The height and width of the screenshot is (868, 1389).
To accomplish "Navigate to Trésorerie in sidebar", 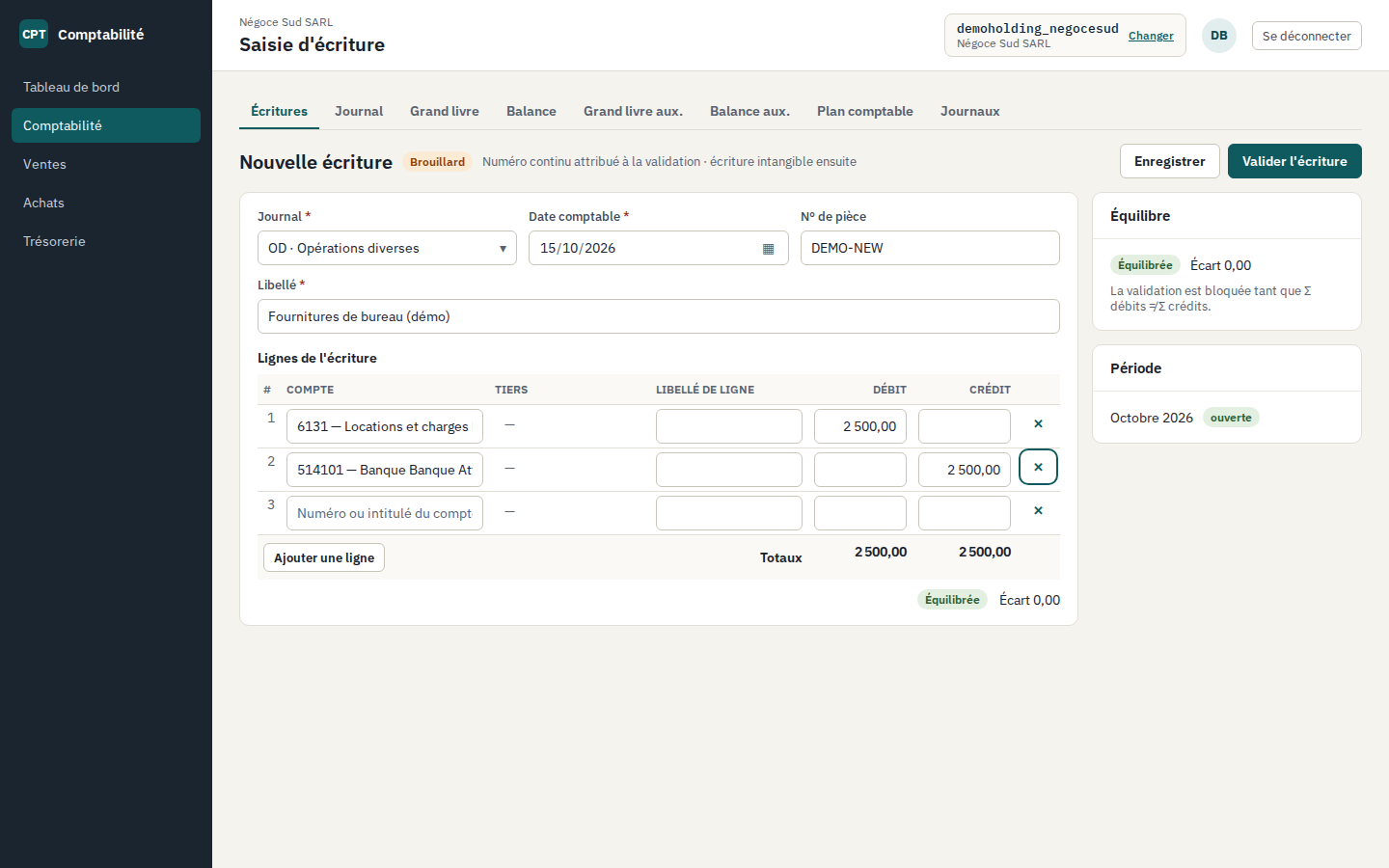I will click(106, 241).
